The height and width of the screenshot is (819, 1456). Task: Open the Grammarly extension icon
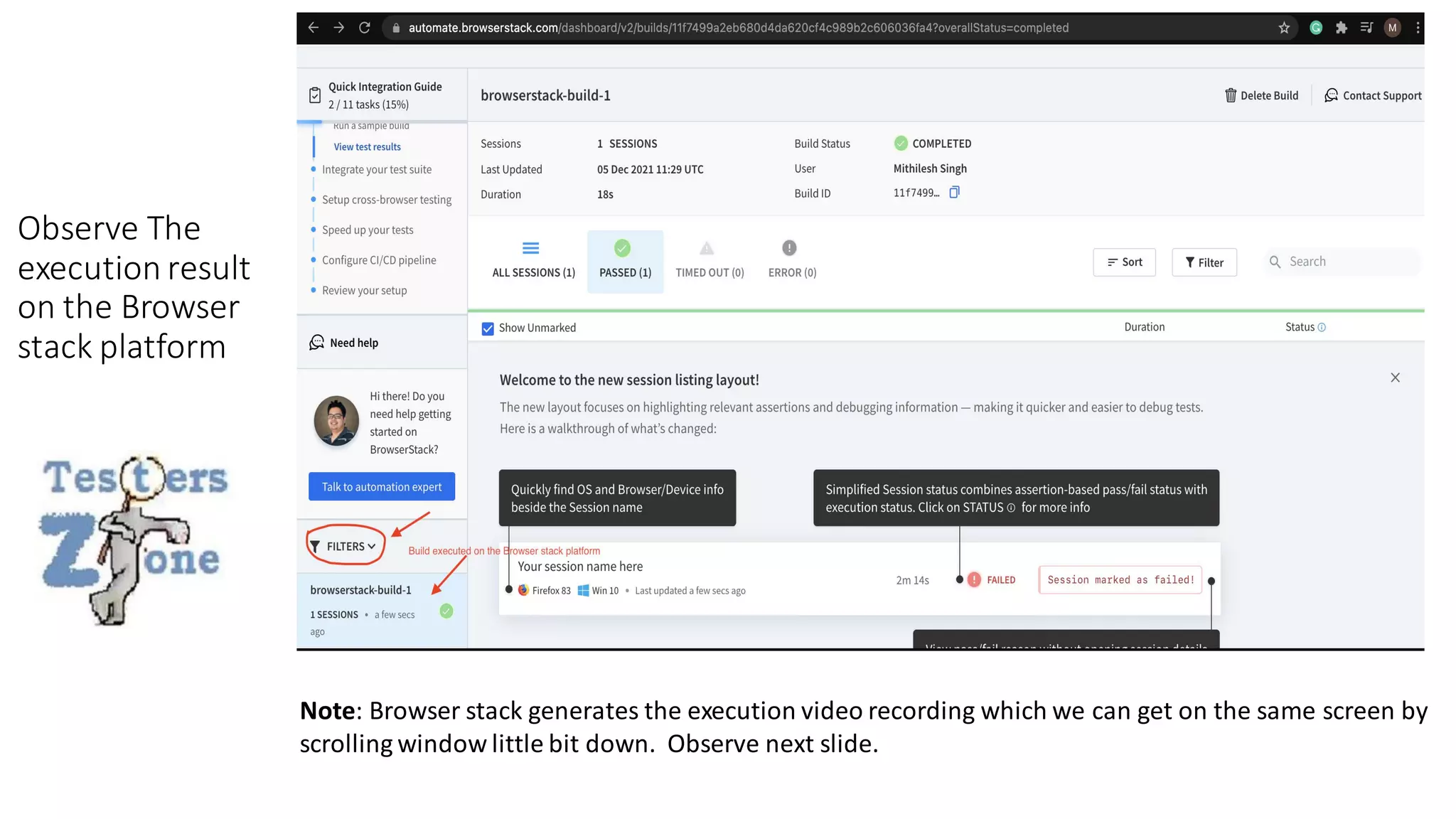[1316, 28]
